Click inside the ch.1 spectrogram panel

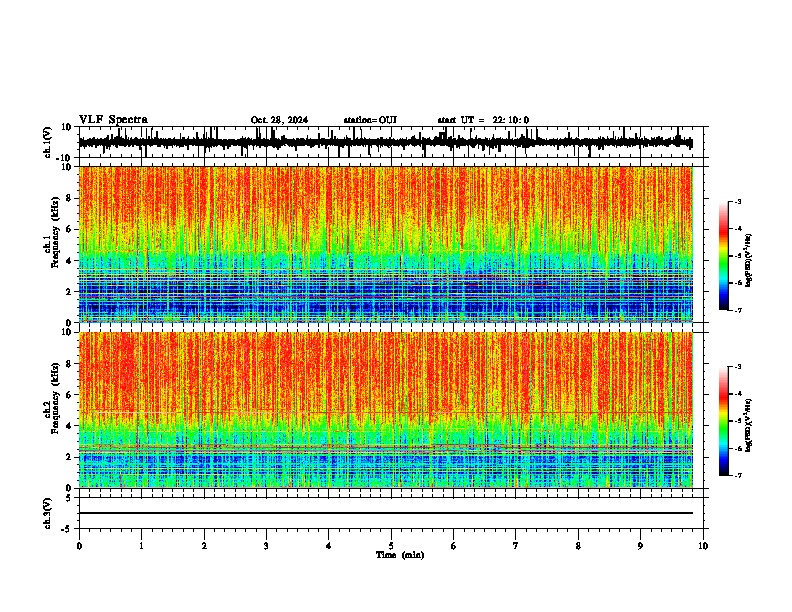click(385, 244)
